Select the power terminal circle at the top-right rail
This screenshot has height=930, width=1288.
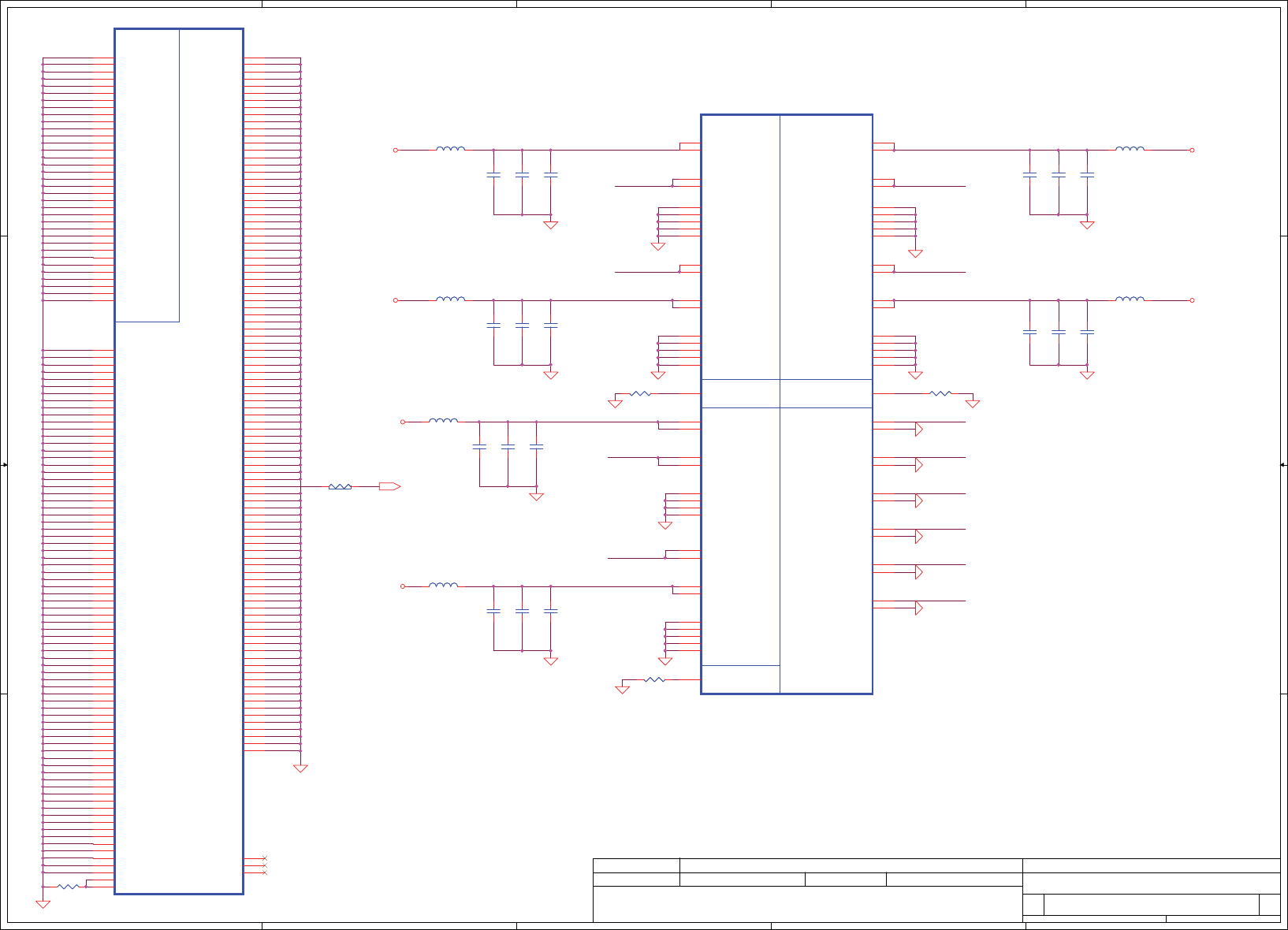(x=1192, y=150)
